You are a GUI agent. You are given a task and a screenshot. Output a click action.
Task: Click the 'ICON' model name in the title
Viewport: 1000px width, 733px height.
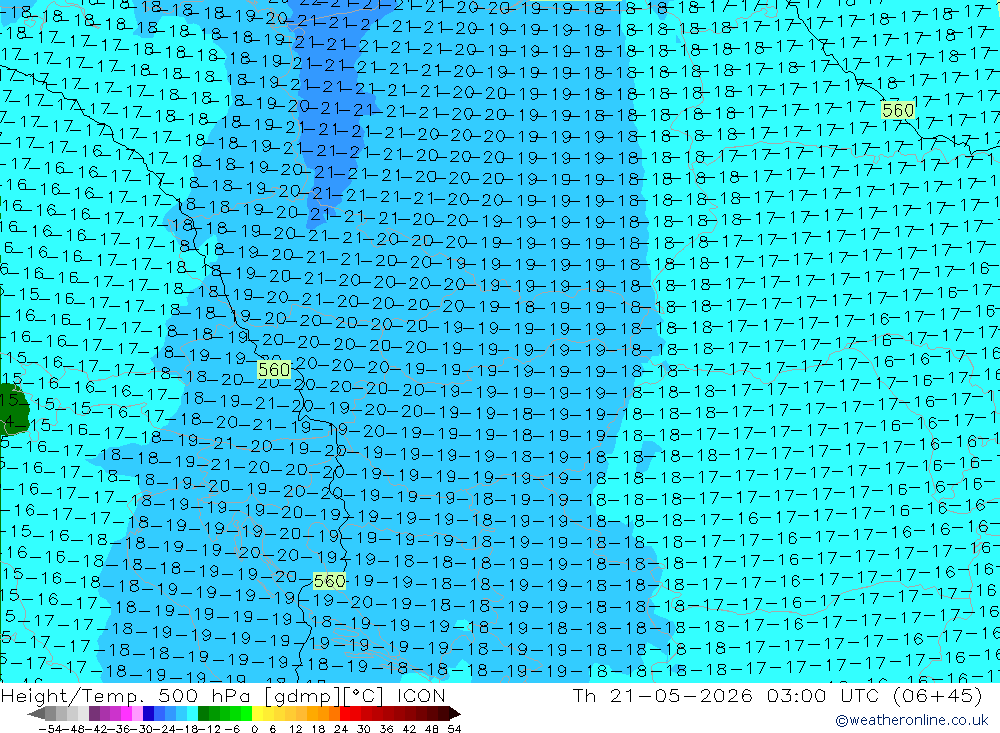coord(421,695)
